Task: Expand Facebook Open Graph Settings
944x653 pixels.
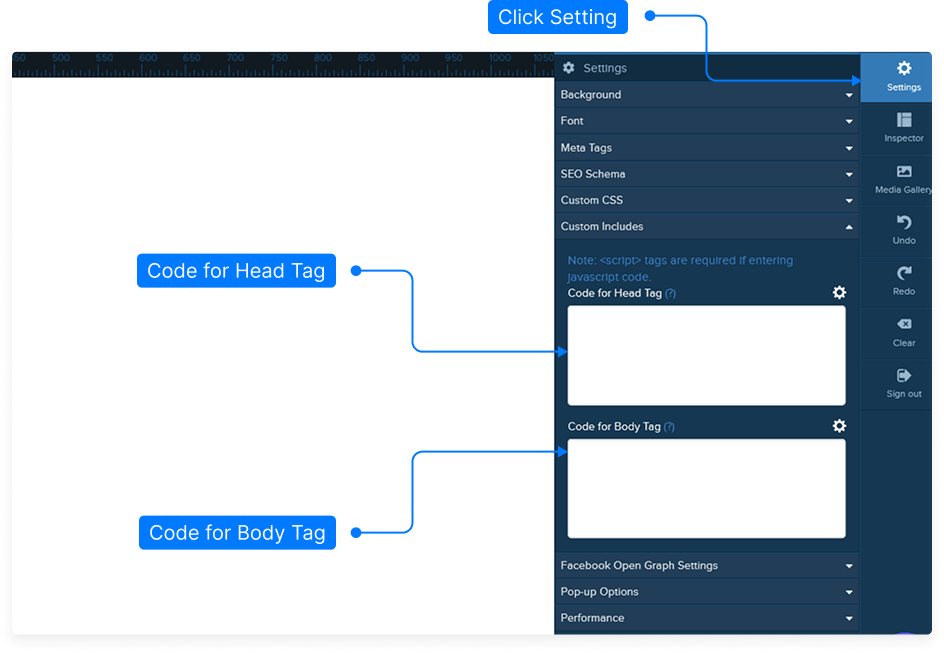Action: [x=706, y=566]
